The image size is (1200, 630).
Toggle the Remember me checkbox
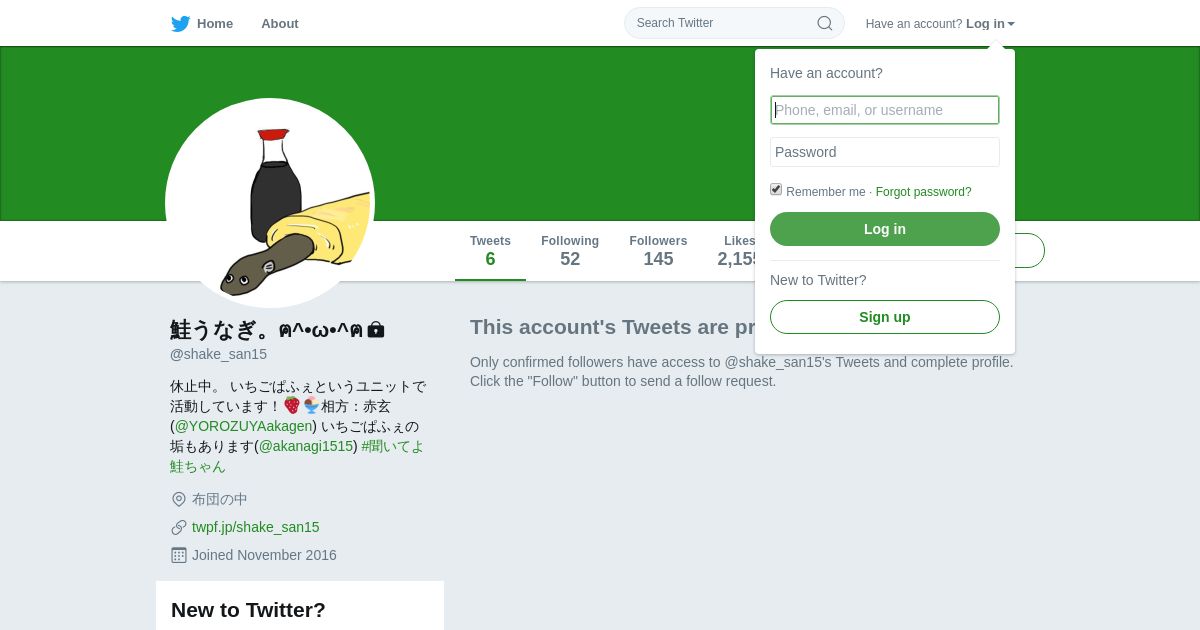click(776, 189)
